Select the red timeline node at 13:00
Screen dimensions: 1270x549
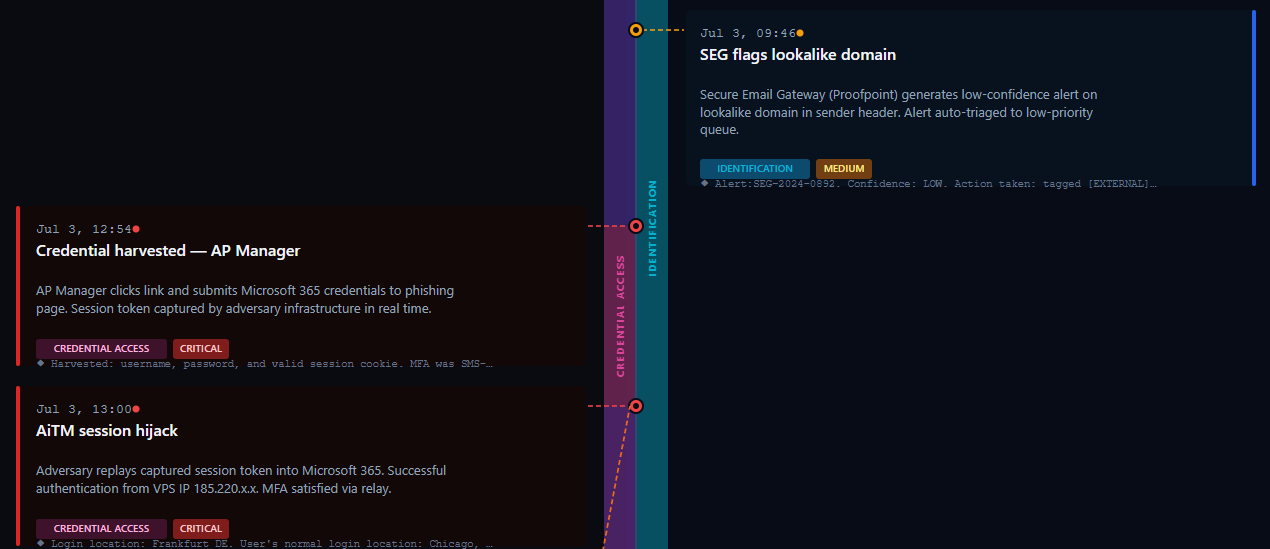pos(636,406)
